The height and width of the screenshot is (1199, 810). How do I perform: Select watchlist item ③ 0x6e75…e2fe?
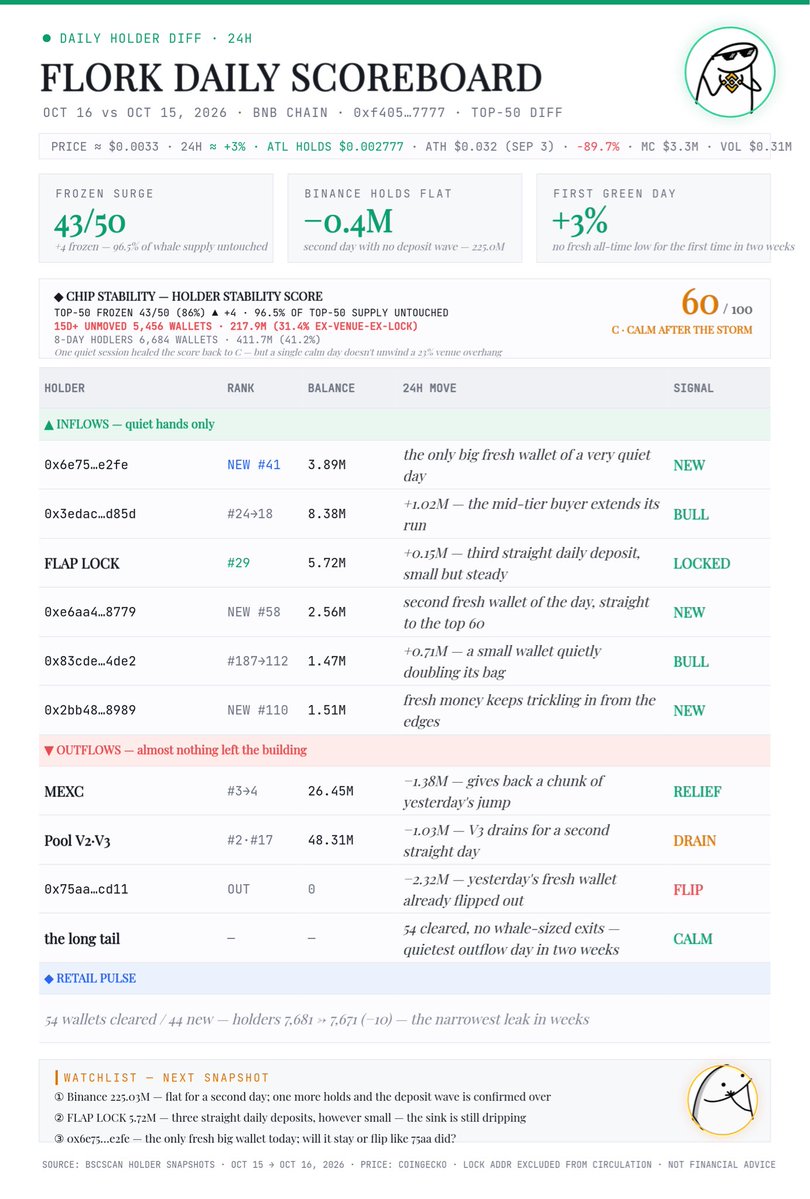[255, 1138]
